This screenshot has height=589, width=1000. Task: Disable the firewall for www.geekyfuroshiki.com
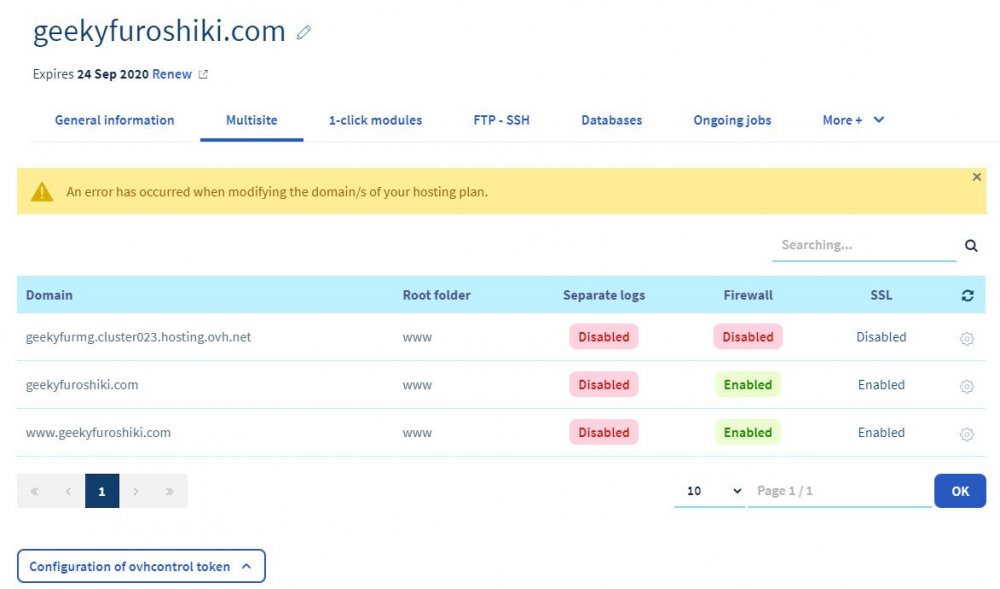pyautogui.click(x=747, y=432)
